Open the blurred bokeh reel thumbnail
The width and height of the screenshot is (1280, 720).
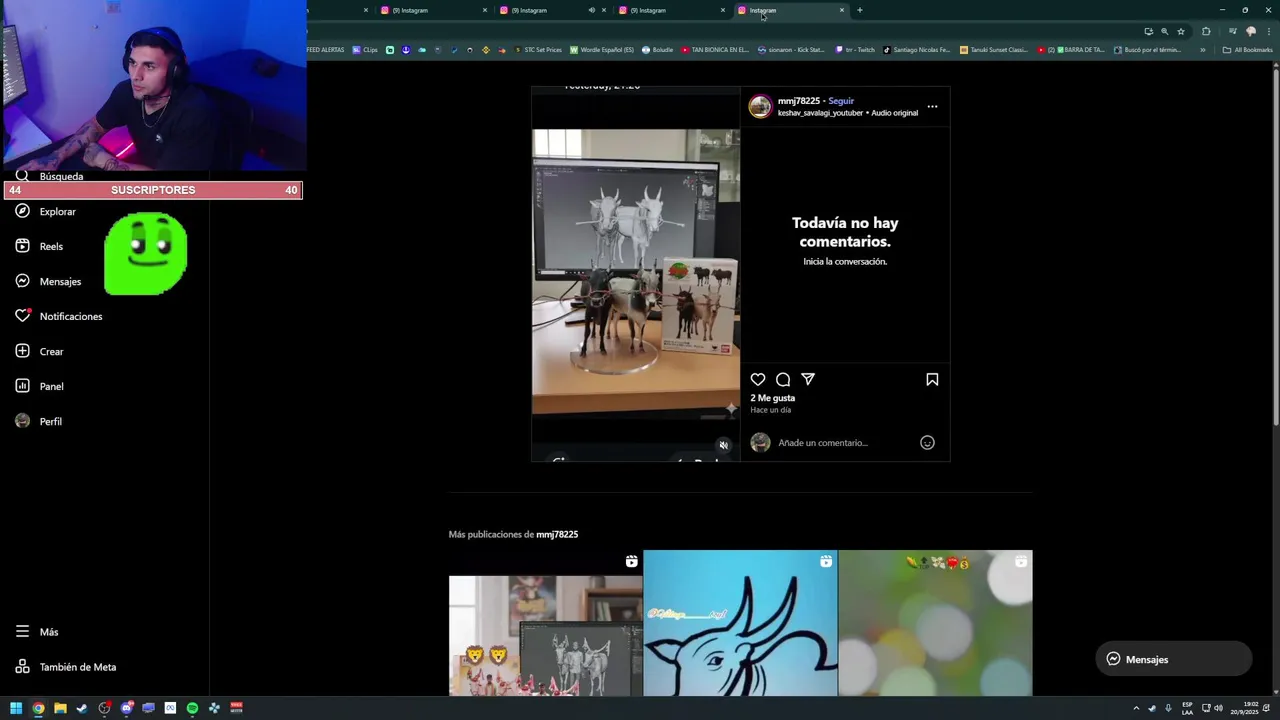[935, 623]
